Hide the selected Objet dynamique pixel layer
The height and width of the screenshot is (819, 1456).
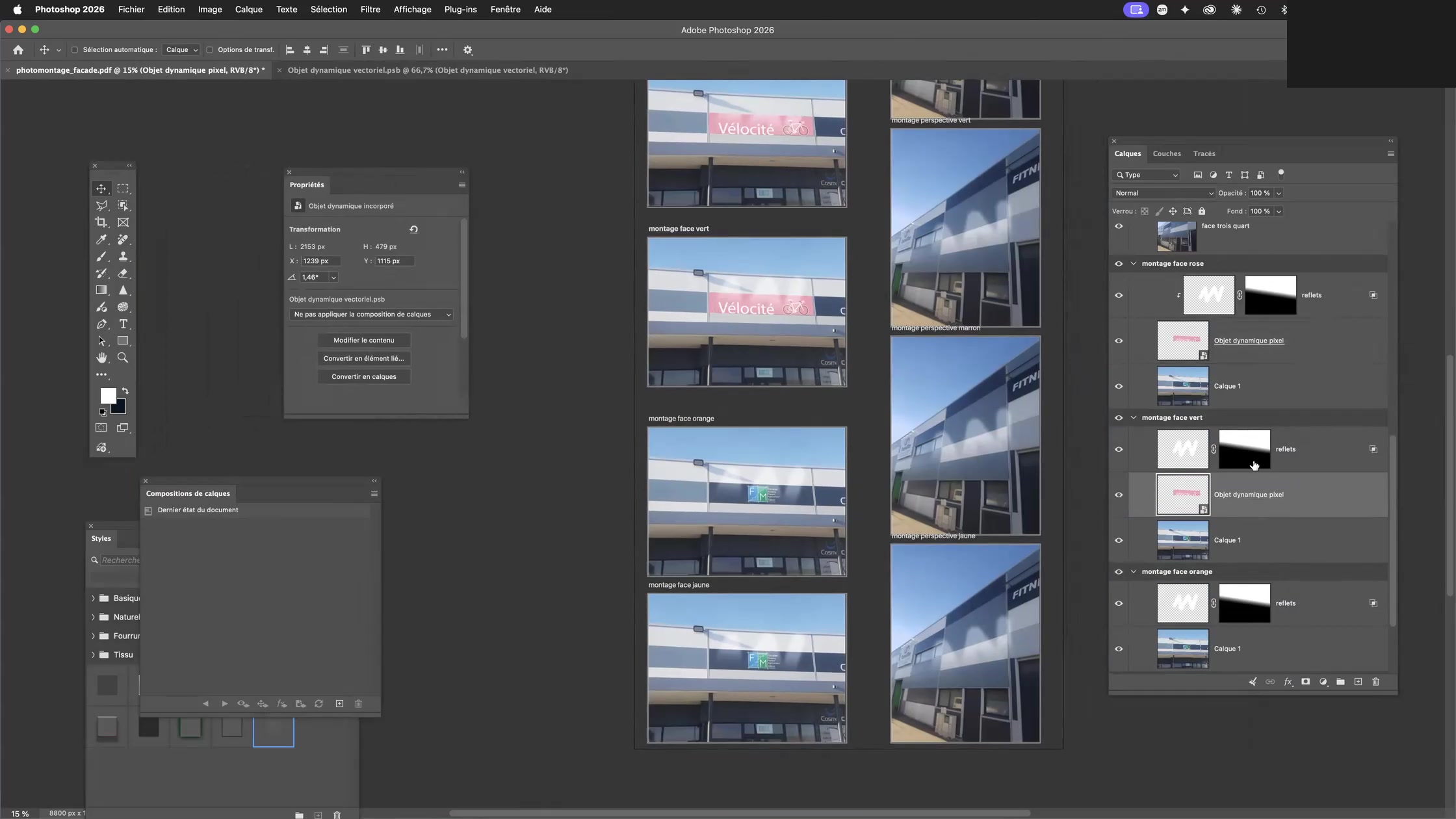(1119, 495)
